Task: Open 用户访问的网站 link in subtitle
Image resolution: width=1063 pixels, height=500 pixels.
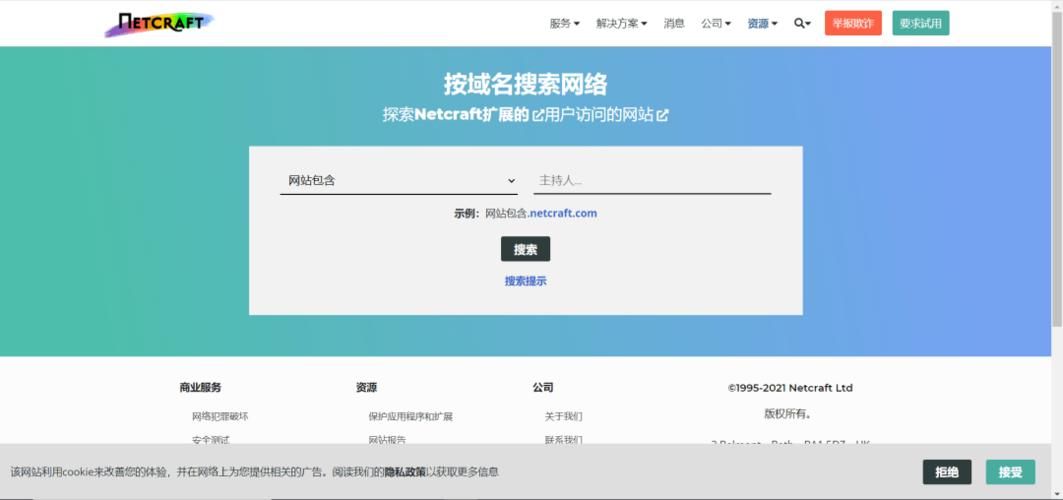Action: pyautogui.click(x=599, y=115)
